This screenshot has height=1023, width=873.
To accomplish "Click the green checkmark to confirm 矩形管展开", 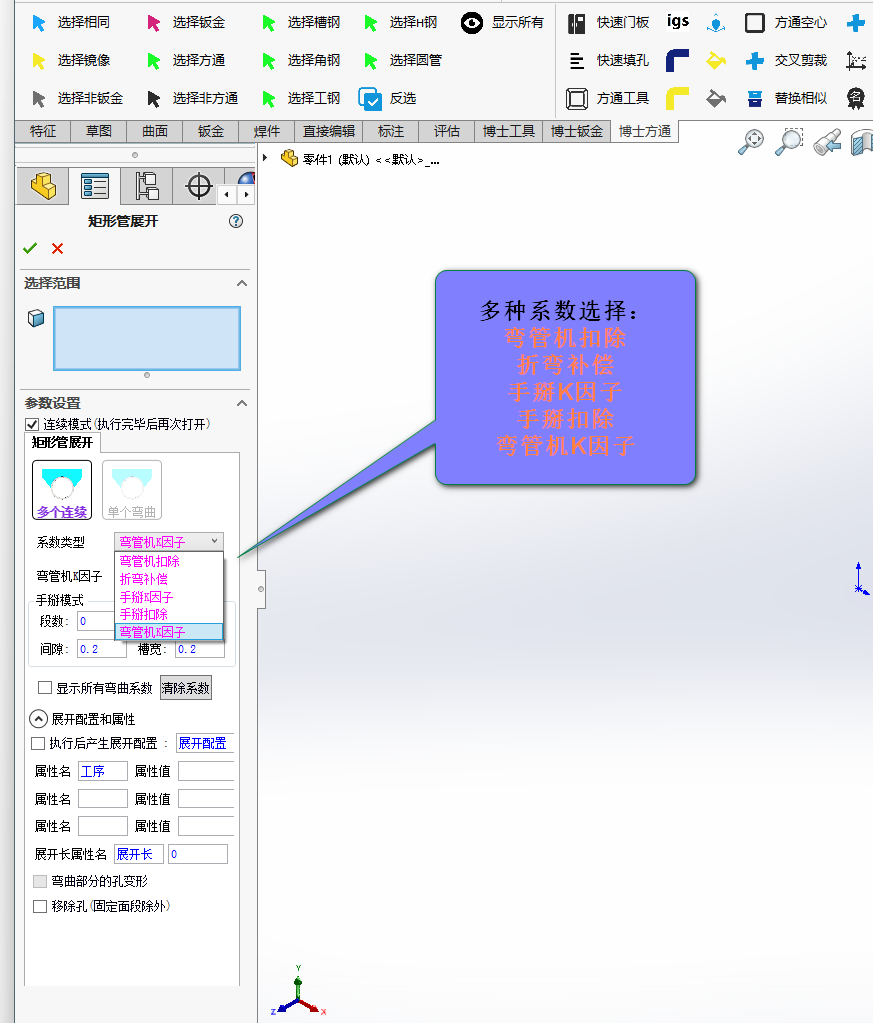I will tap(30, 248).
